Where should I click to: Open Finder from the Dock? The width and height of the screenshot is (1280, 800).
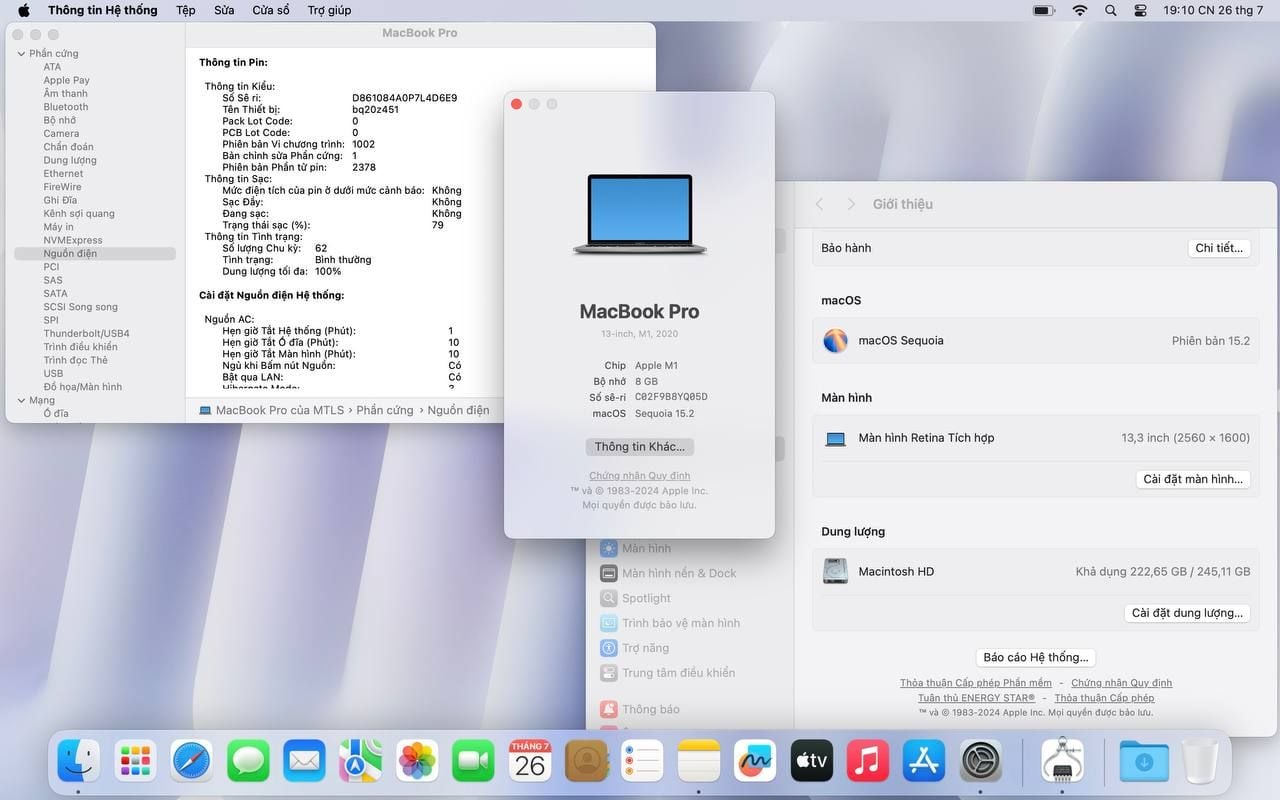pyautogui.click(x=78, y=762)
